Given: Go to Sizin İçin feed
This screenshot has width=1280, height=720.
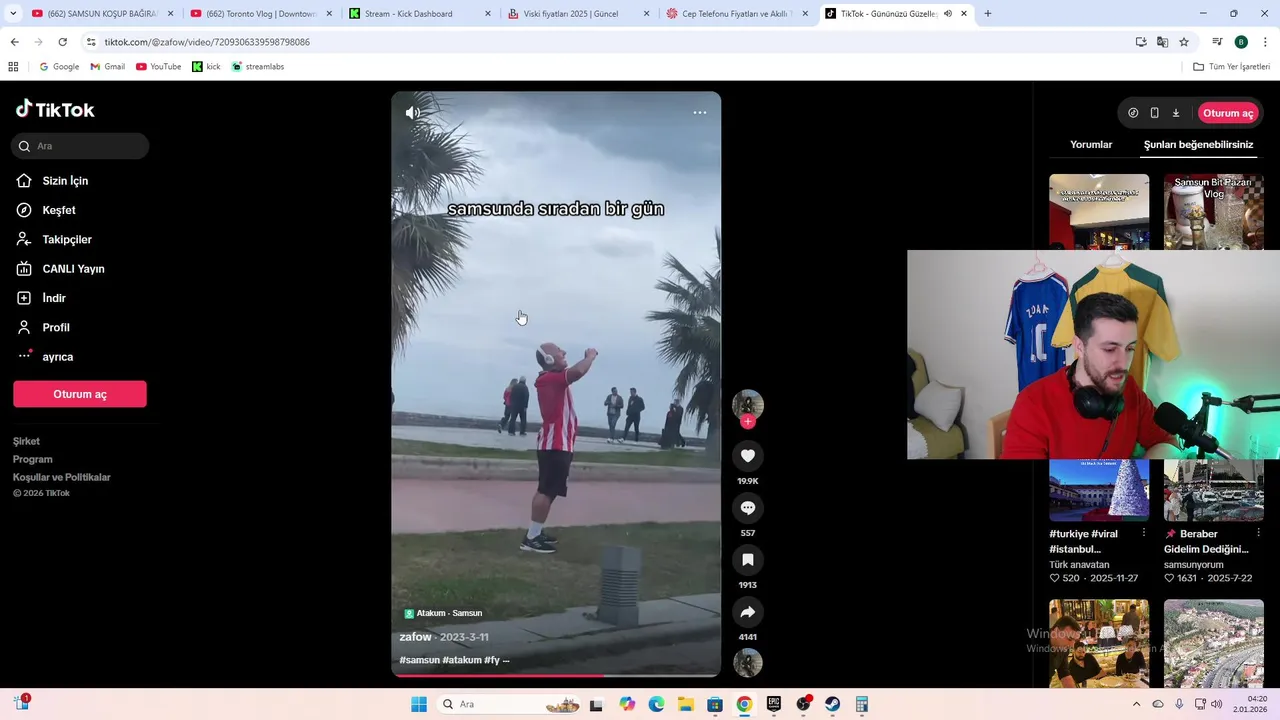Looking at the screenshot, I should point(65,181).
